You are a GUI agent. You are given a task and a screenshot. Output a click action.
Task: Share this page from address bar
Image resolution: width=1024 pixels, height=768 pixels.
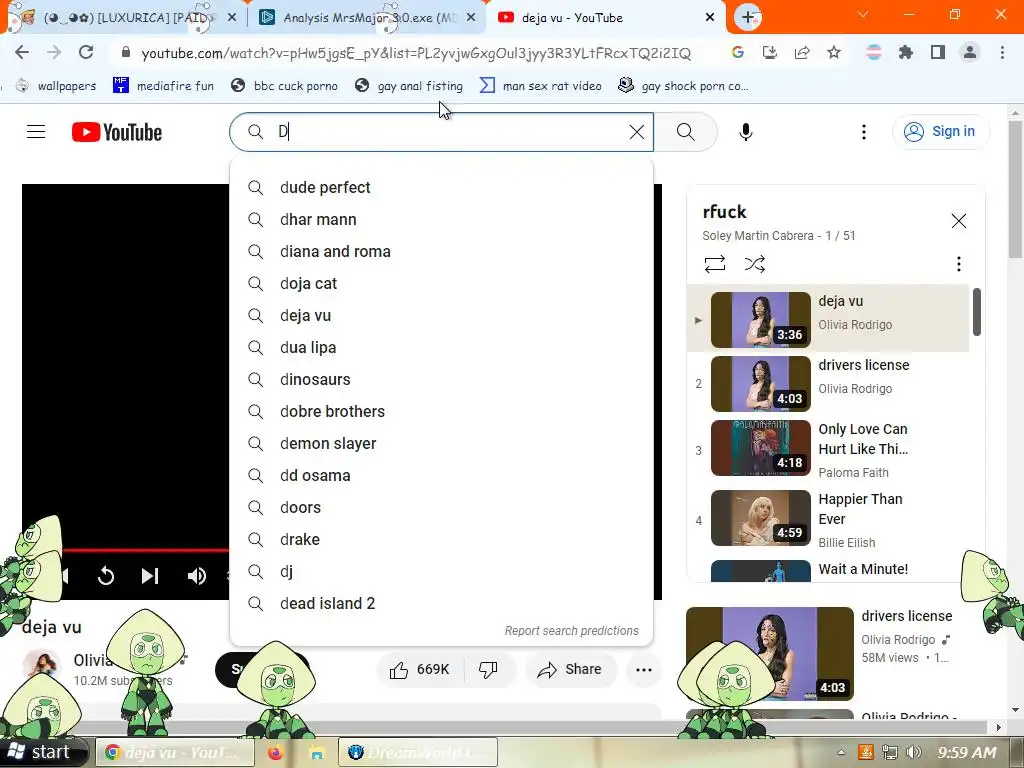coord(802,52)
